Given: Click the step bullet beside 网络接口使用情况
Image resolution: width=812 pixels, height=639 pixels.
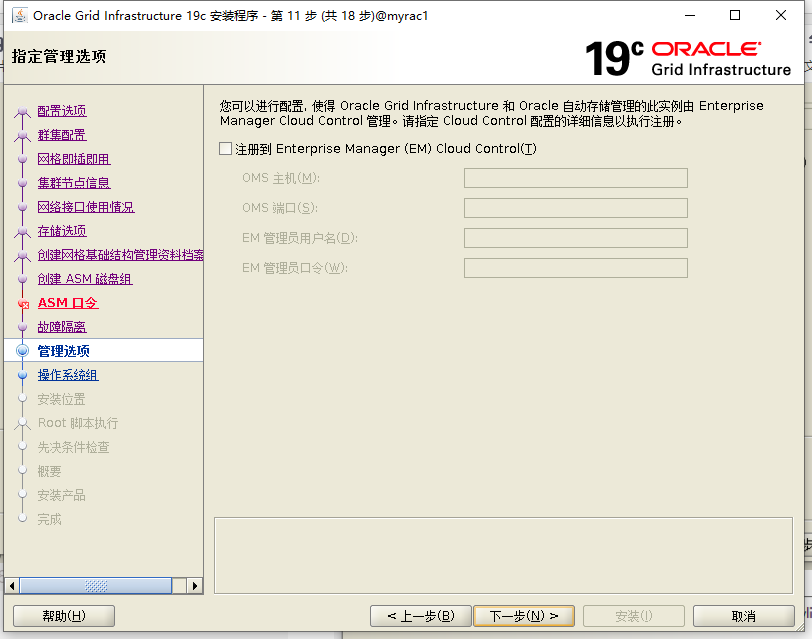Looking at the screenshot, I should coord(22,207).
